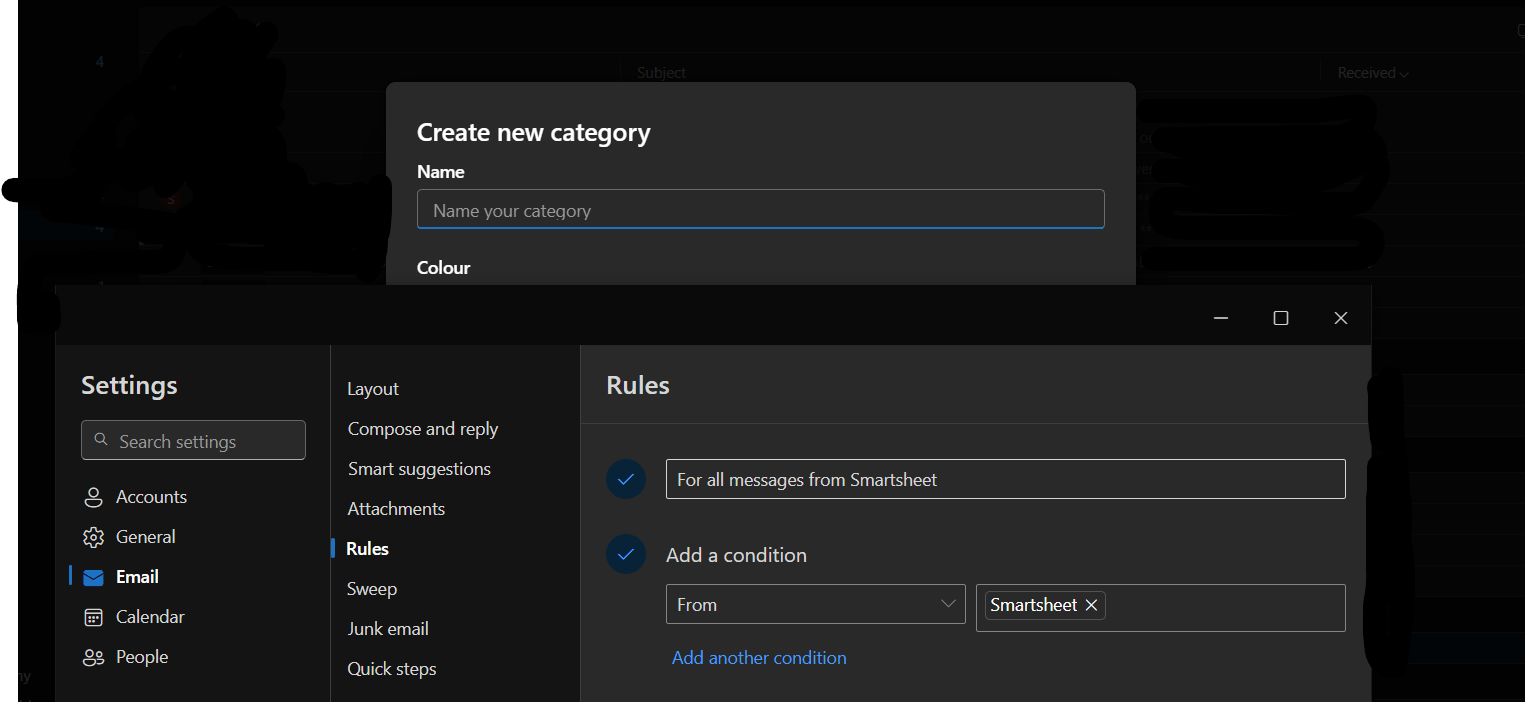Select the Email settings section

(x=137, y=577)
